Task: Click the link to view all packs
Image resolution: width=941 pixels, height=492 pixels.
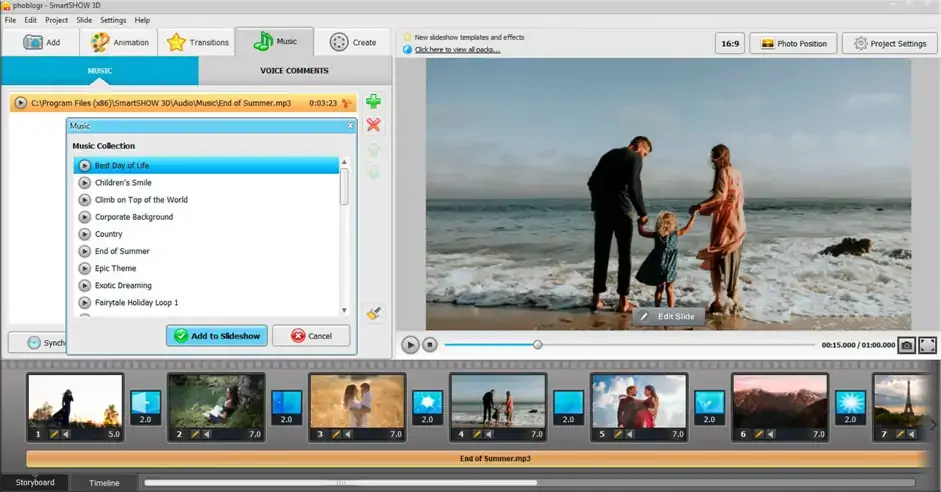Action: point(457,50)
